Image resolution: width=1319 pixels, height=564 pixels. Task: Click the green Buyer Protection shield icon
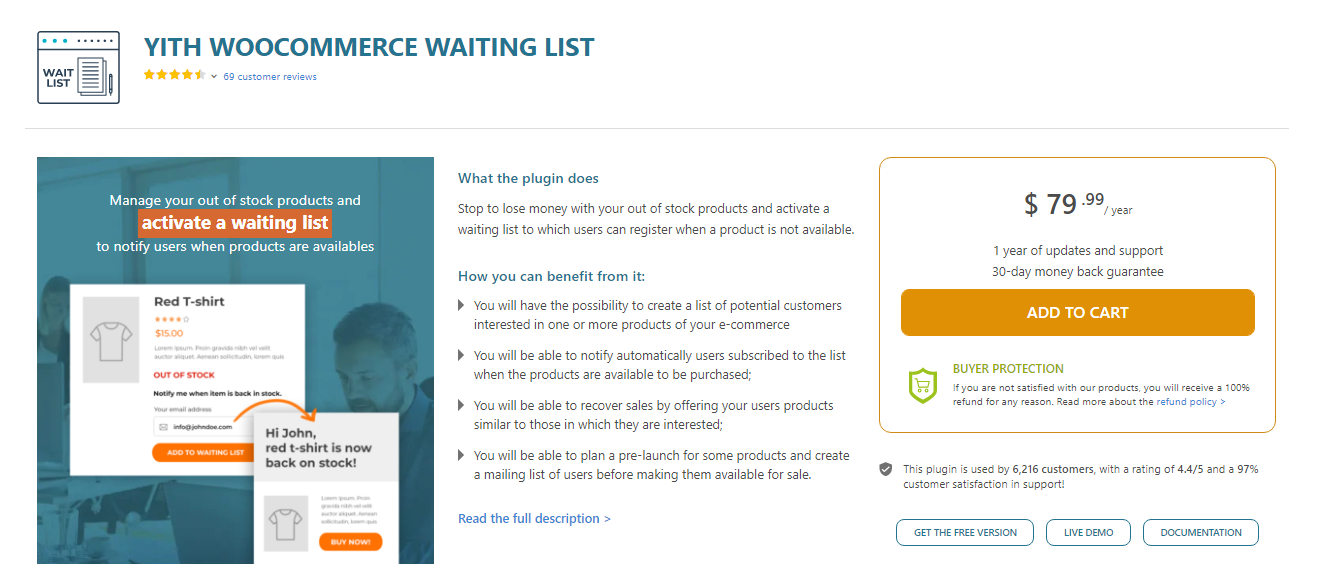pyautogui.click(x=921, y=386)
